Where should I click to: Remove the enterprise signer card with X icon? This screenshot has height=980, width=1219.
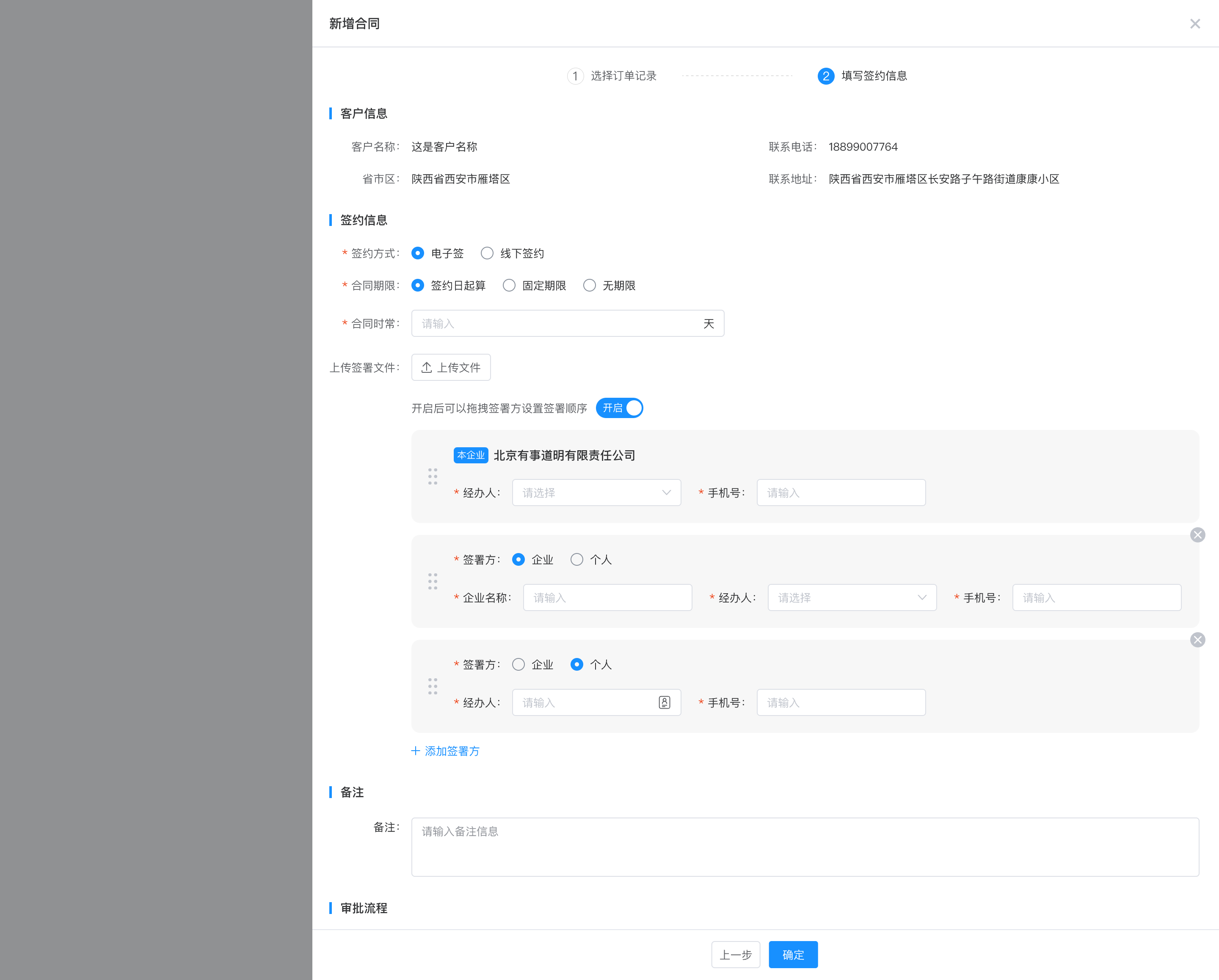point(1197,535)
